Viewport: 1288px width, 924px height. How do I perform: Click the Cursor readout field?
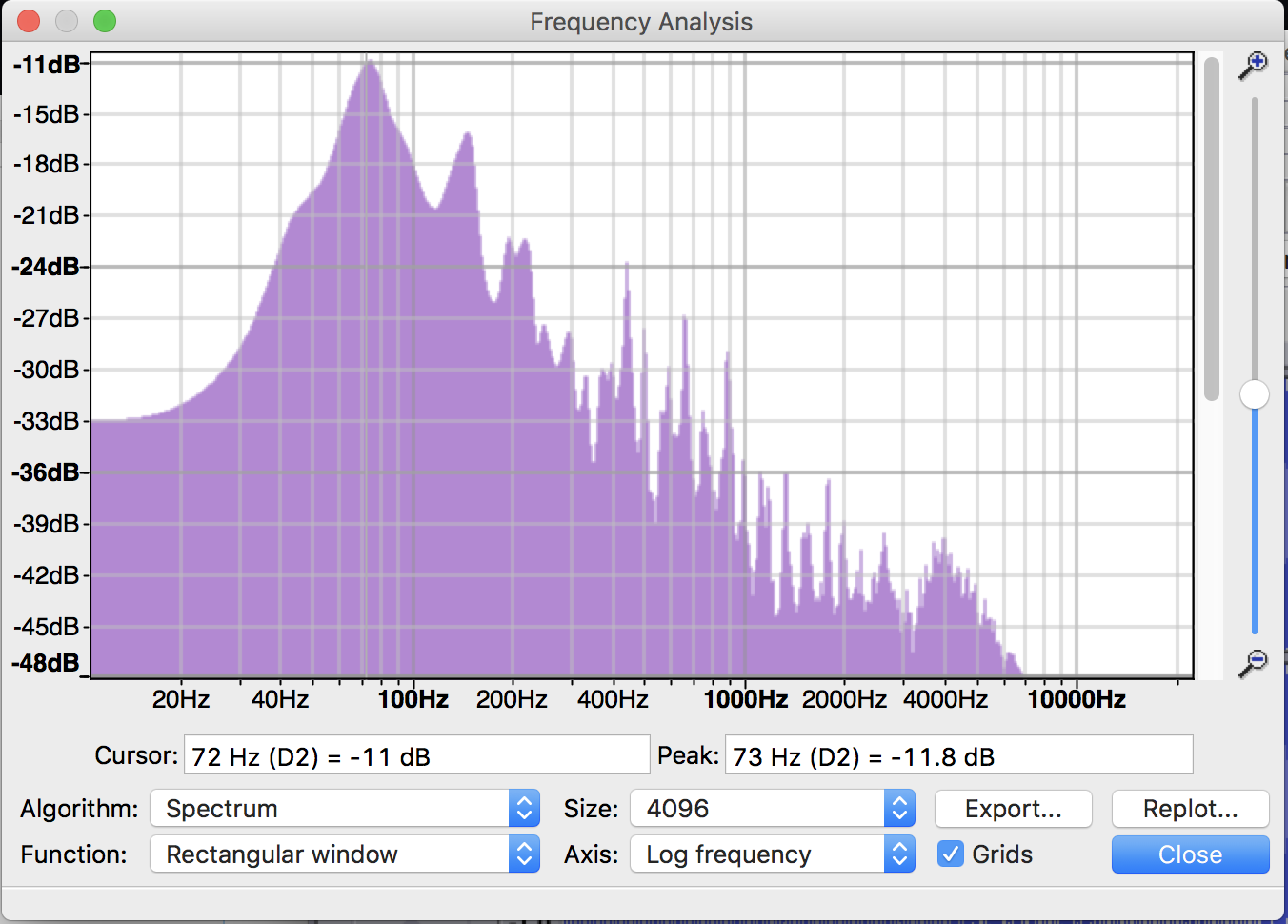coord(417,755)
